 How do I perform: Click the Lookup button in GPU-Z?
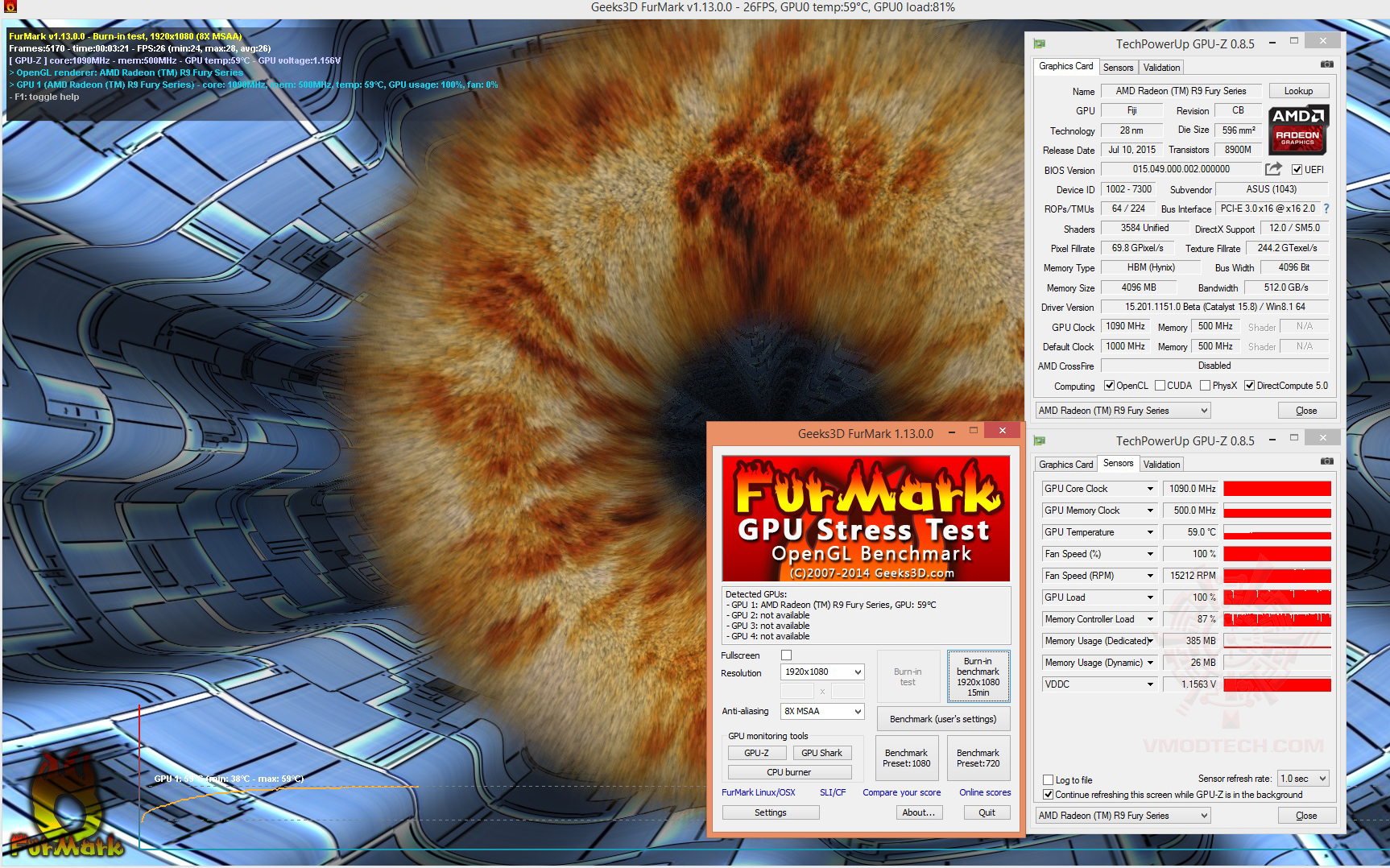(1298, 91)
